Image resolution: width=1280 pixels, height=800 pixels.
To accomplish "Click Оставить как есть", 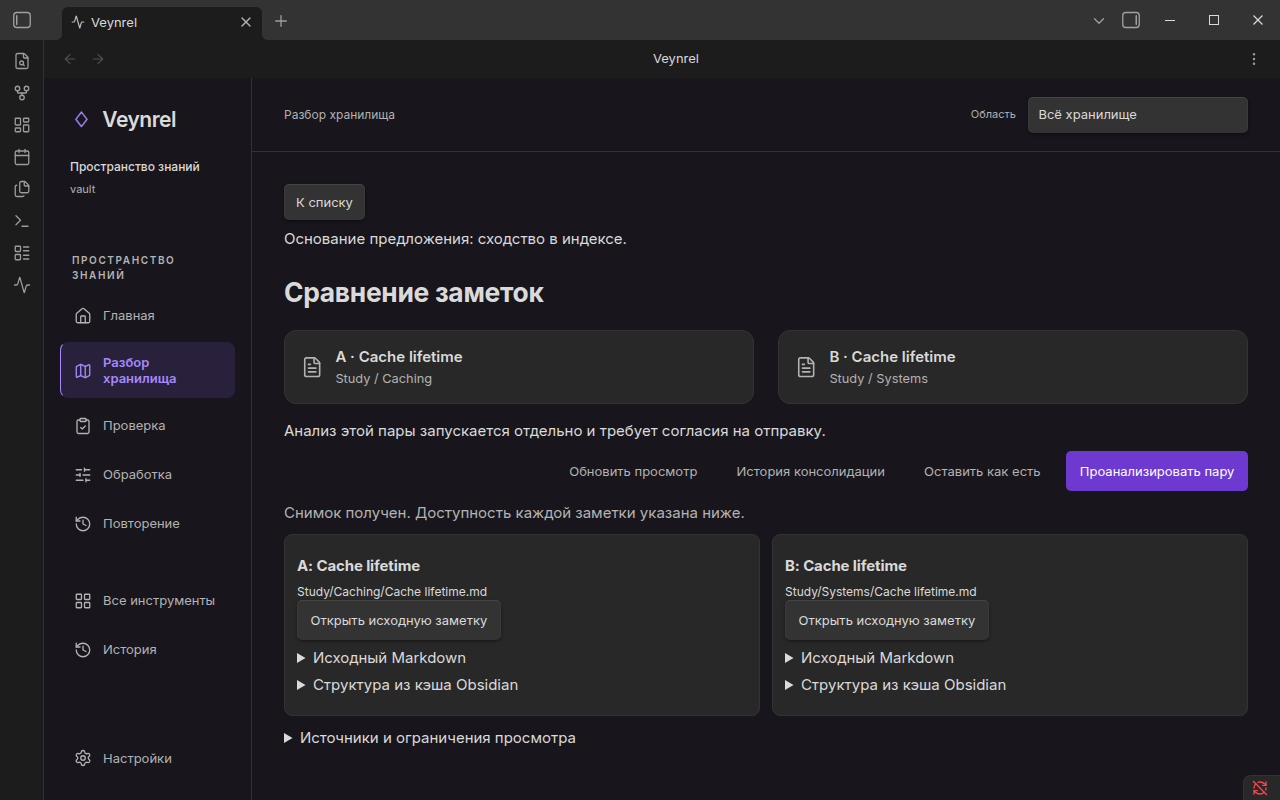I will click(x=982, y=472).
